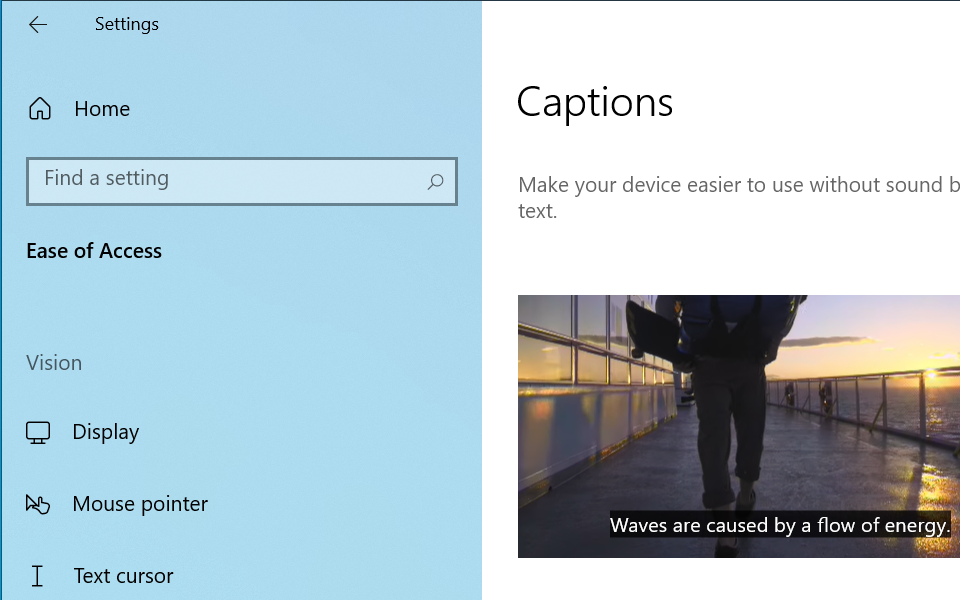Select the Text cursor I-beam icon
The height and width of the screenshot is (600, 960).
pyautogui.click(x=39, y=575)
